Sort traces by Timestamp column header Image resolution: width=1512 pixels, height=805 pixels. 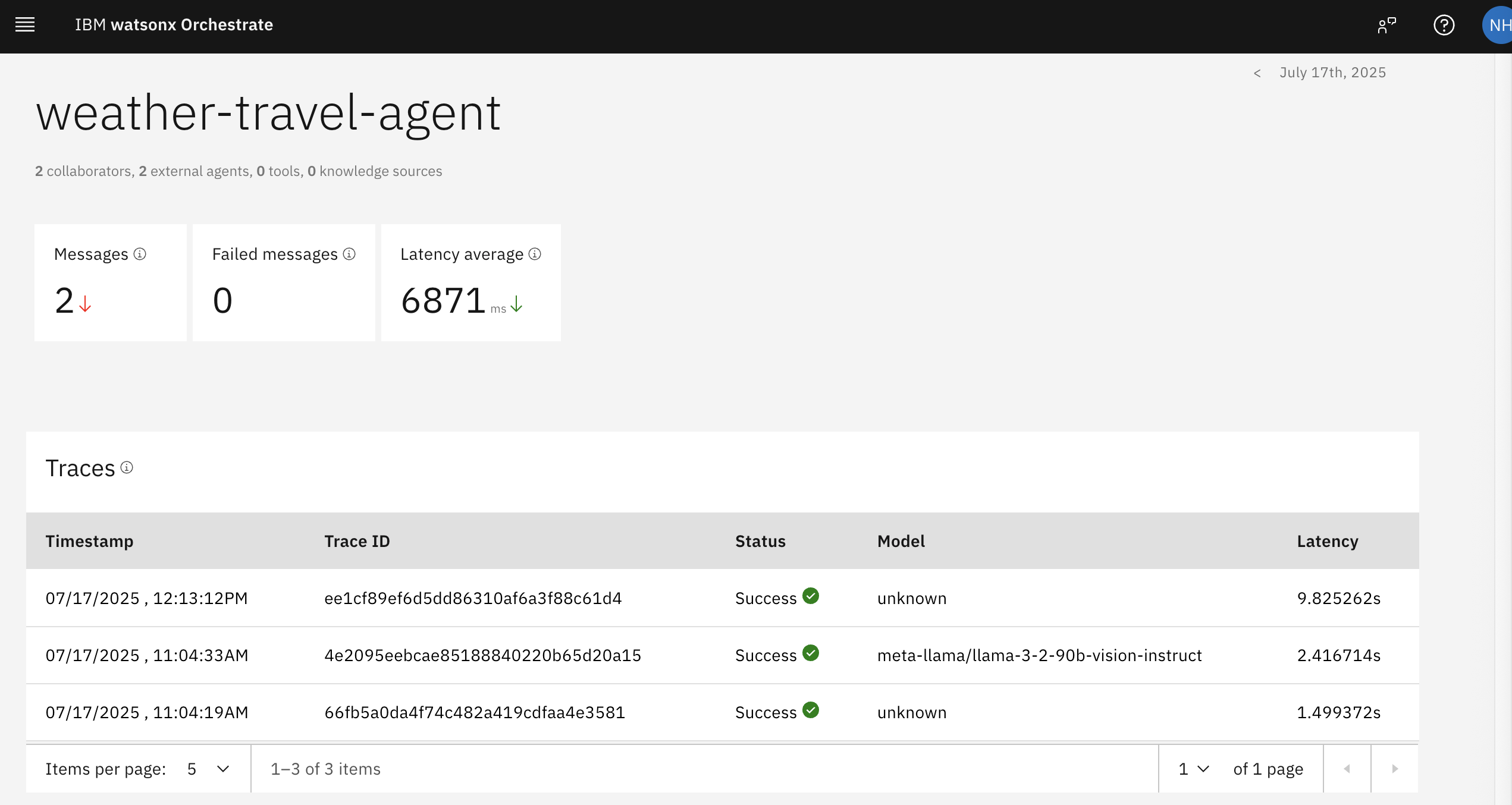click(x=89, y=541)
